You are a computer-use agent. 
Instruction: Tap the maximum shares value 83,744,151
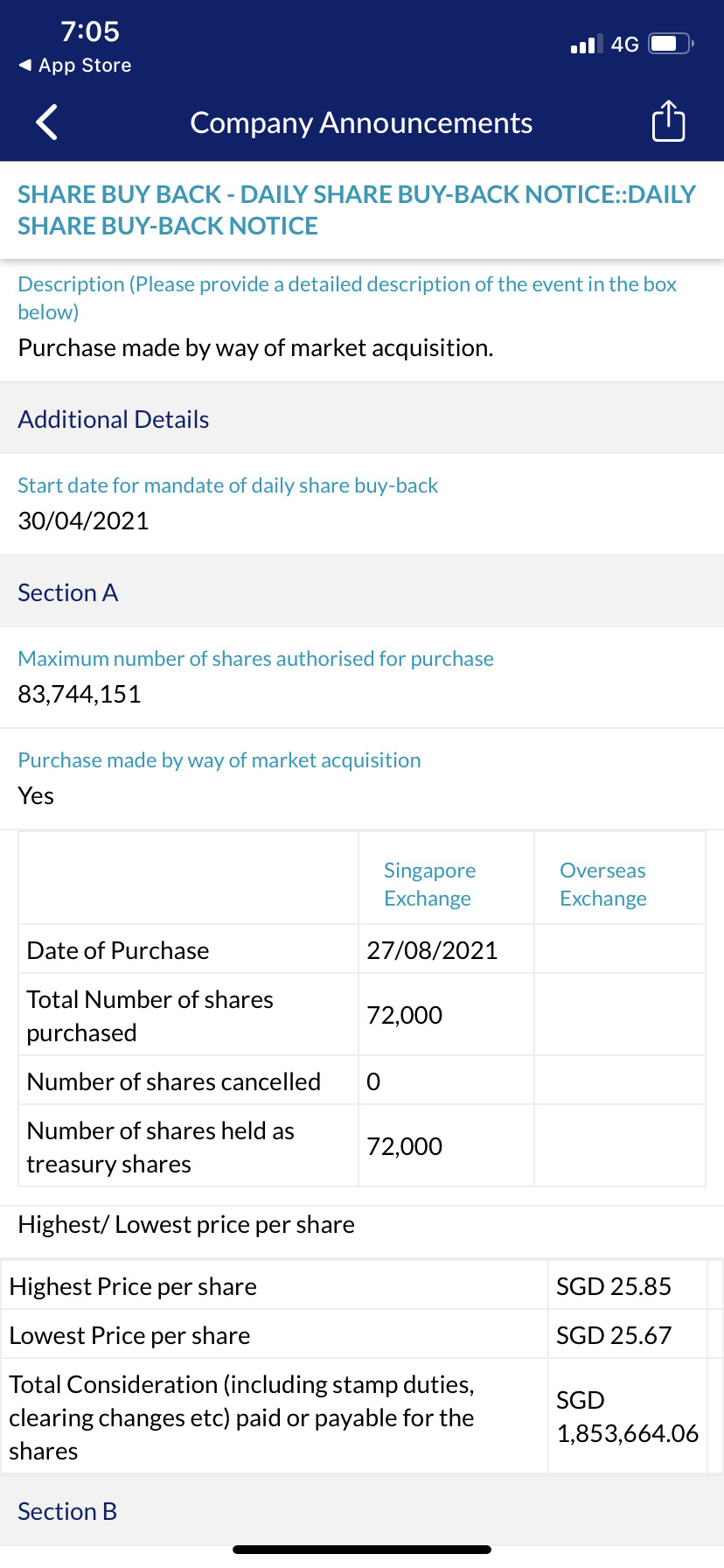pos(80,694)
